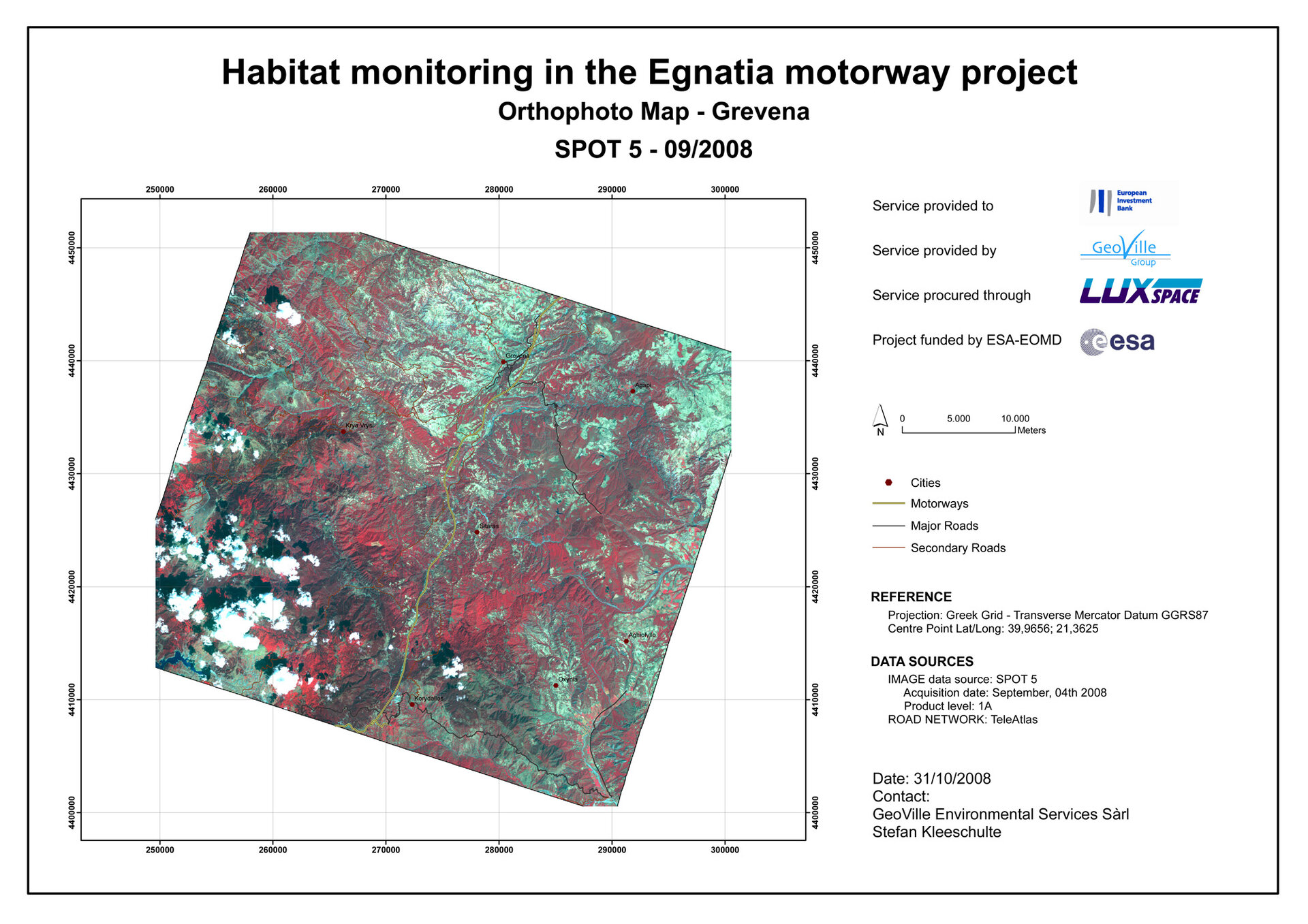Click the 'Secondary Roads' legend label
The height and width of the screenshot is (924, 1308).
(x=958, y=548)
